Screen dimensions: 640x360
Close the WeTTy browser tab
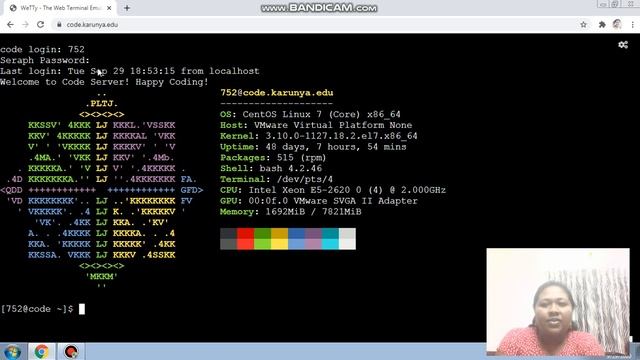pyautogui.click(x=109, y=8)
